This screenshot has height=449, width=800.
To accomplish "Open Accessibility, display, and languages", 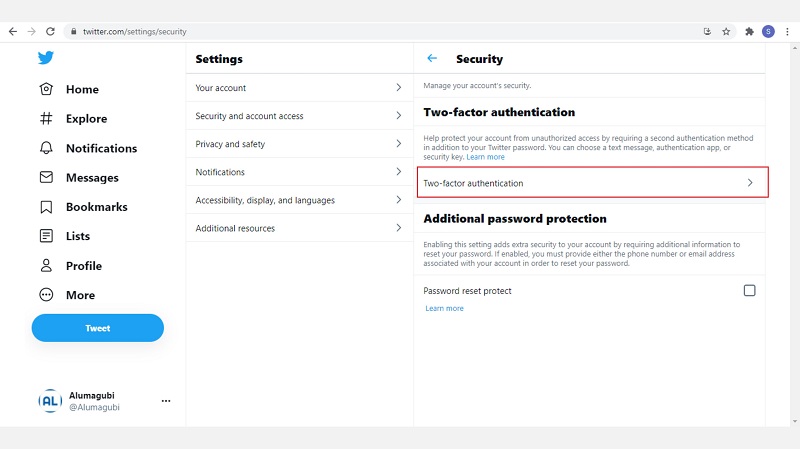I will [x=265, y=200].
